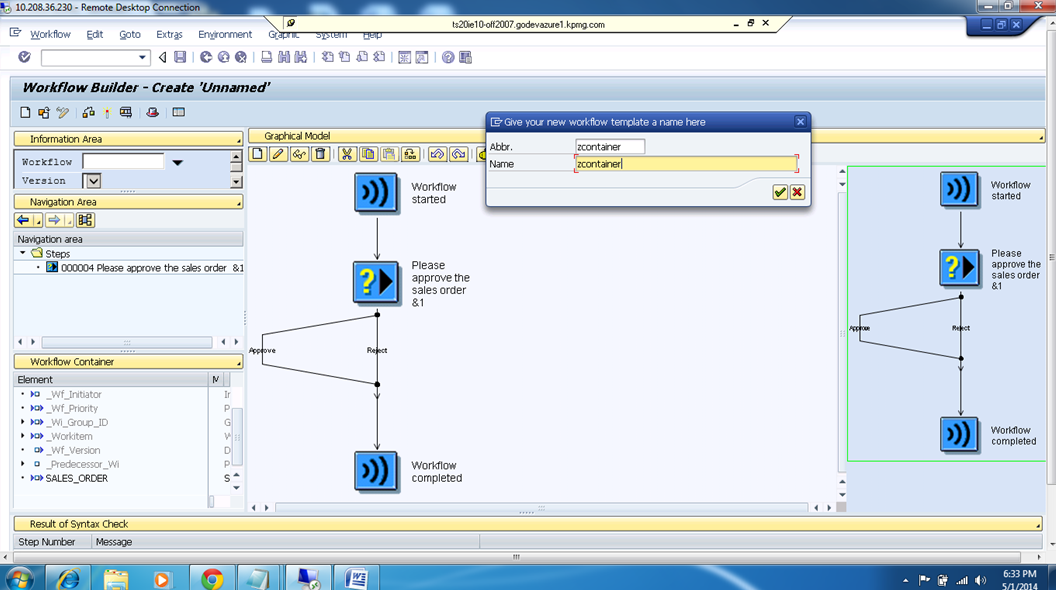Click the Delete trashcan icon in Graphical Model
Screen dimensions: 1056x590
click(x=320, y=153)
